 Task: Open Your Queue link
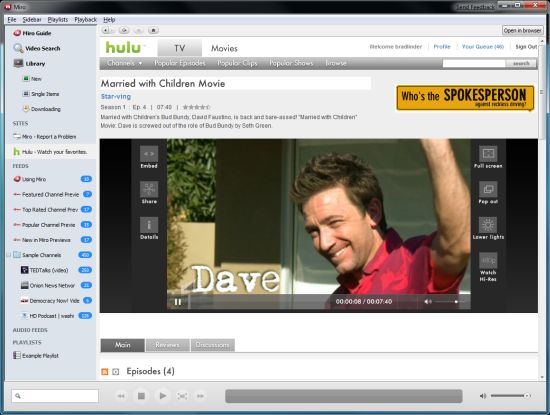point(483,46)
